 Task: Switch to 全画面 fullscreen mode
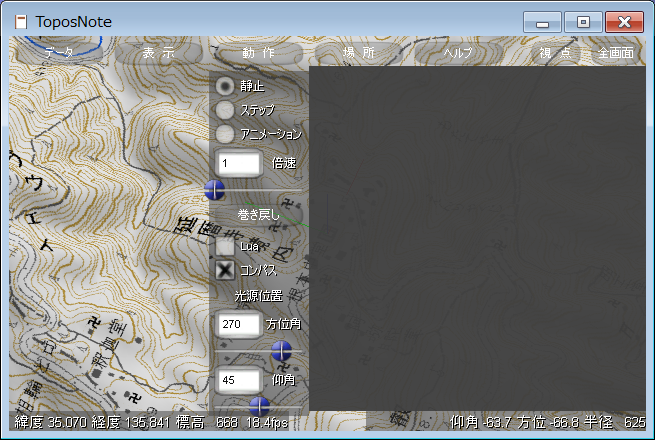(616, 53)
